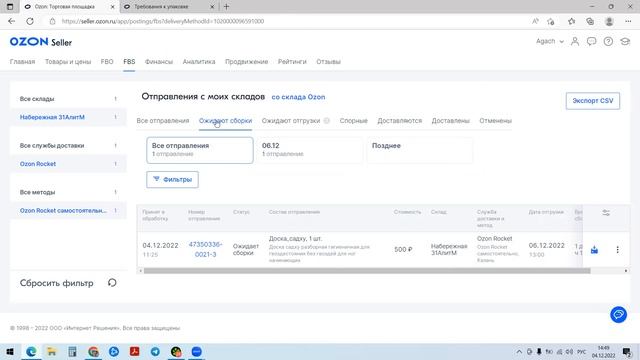Open the Windows Start menu
This screenshot has height=360, width=640.
(x=10, y=351)
